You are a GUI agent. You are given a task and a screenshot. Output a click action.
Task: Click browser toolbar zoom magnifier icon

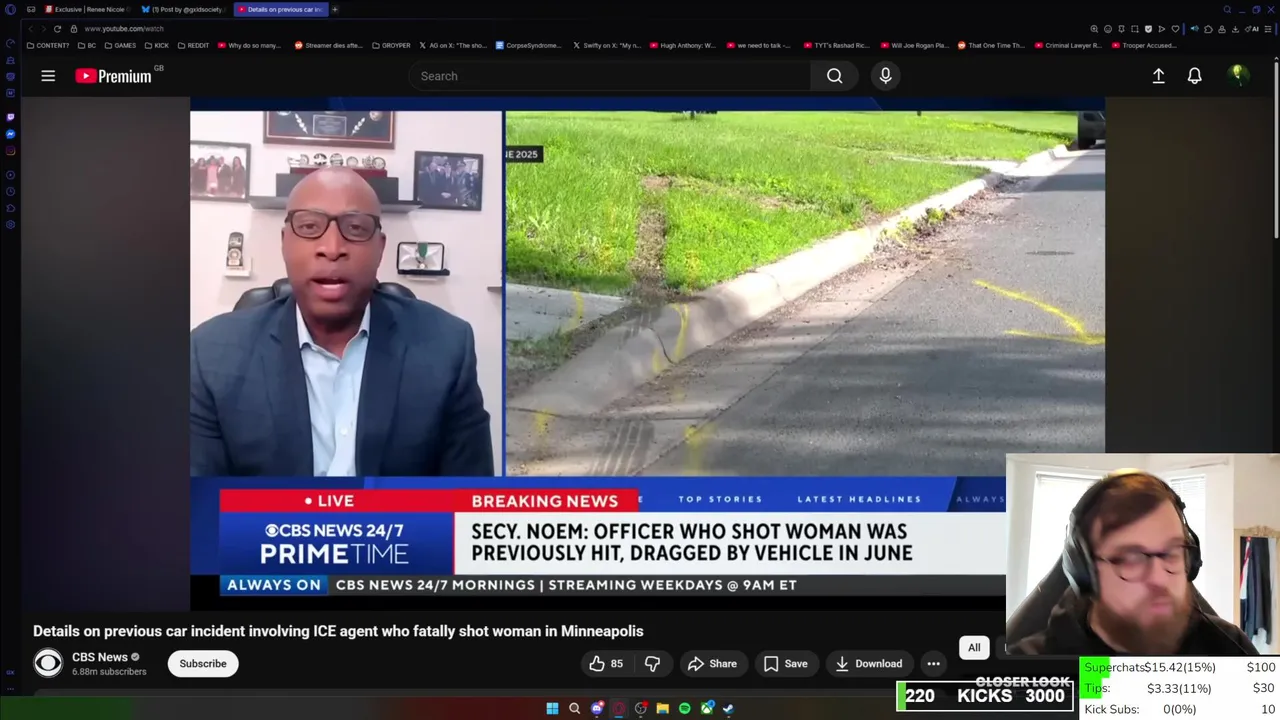(1094, 29)
